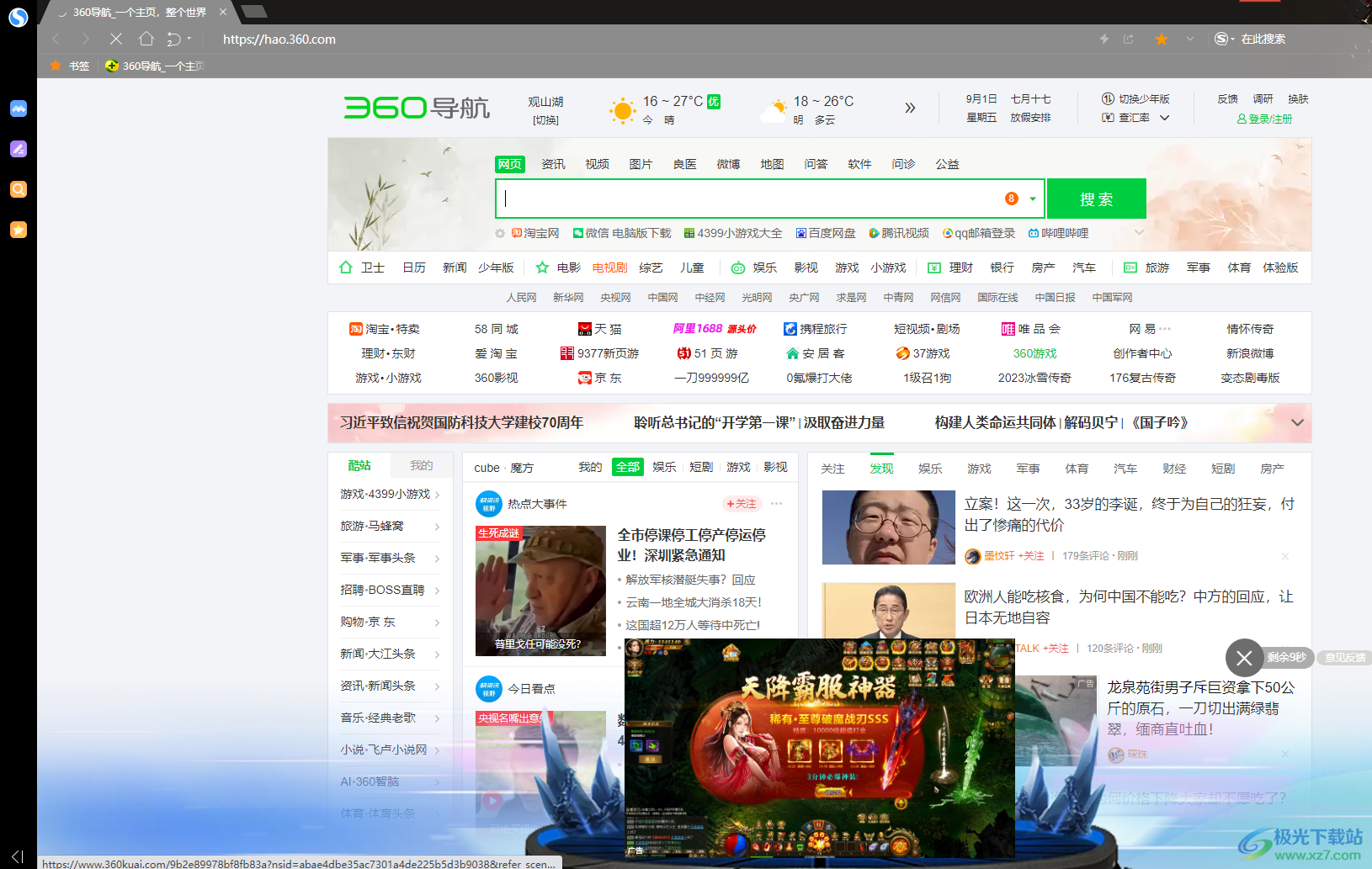Open headline 全市停课停工停产停运停业

point(691,545)
